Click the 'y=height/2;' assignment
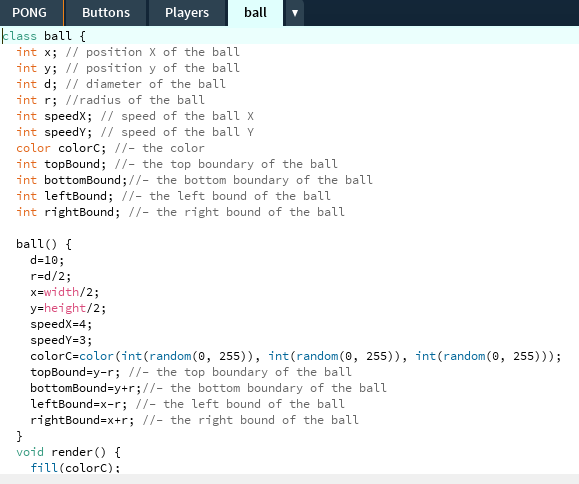This screenshot has width=579, height=484. (x=68, y=308)
